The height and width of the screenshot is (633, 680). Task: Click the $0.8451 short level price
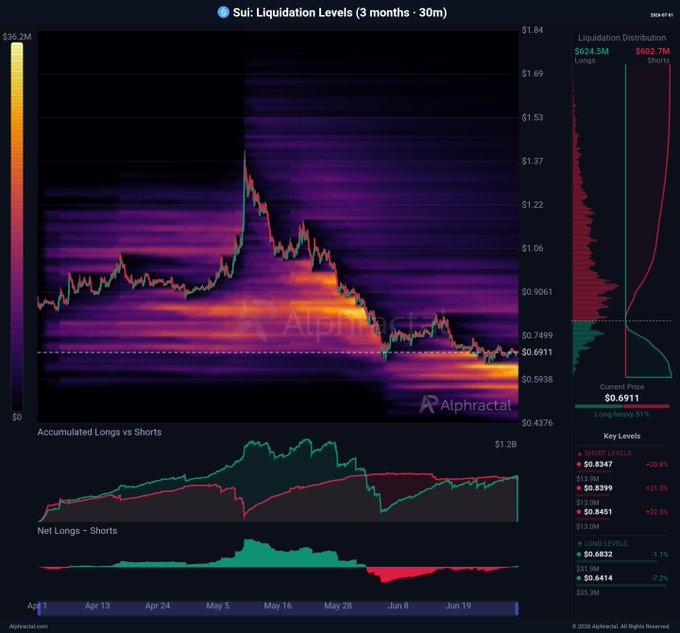click(x=598, y=512)
